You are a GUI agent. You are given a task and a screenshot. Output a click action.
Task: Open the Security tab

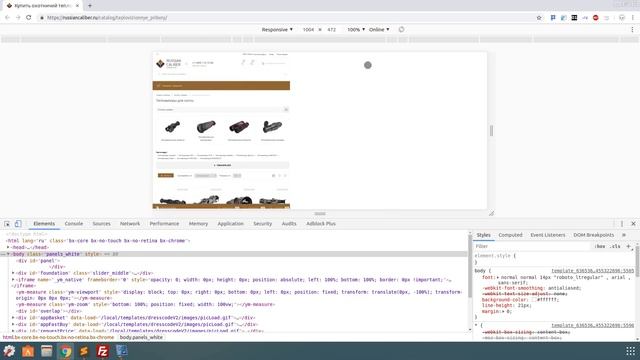[262, 224]
